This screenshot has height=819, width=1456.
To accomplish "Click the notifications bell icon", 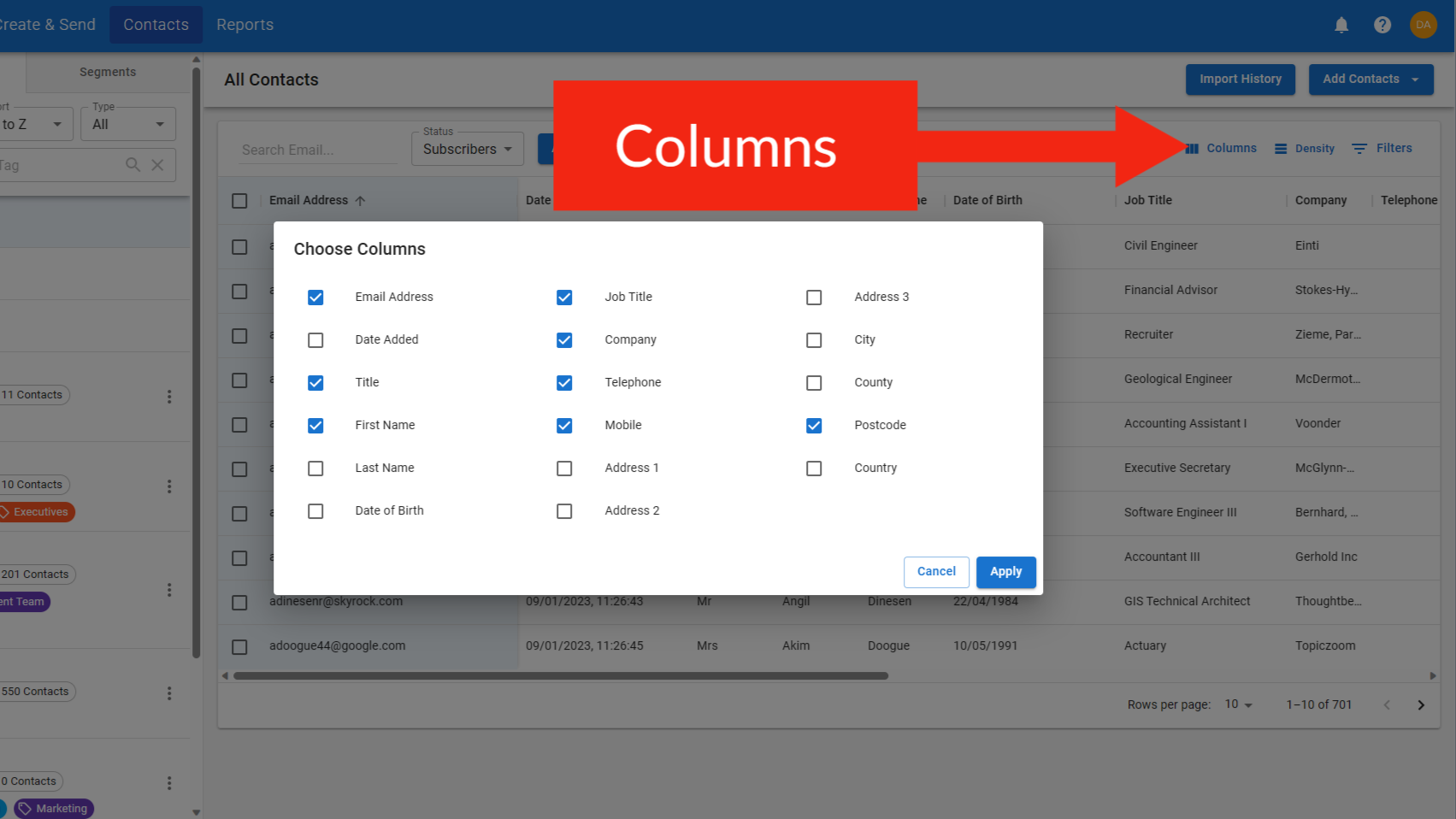I will click(1341, 25).
